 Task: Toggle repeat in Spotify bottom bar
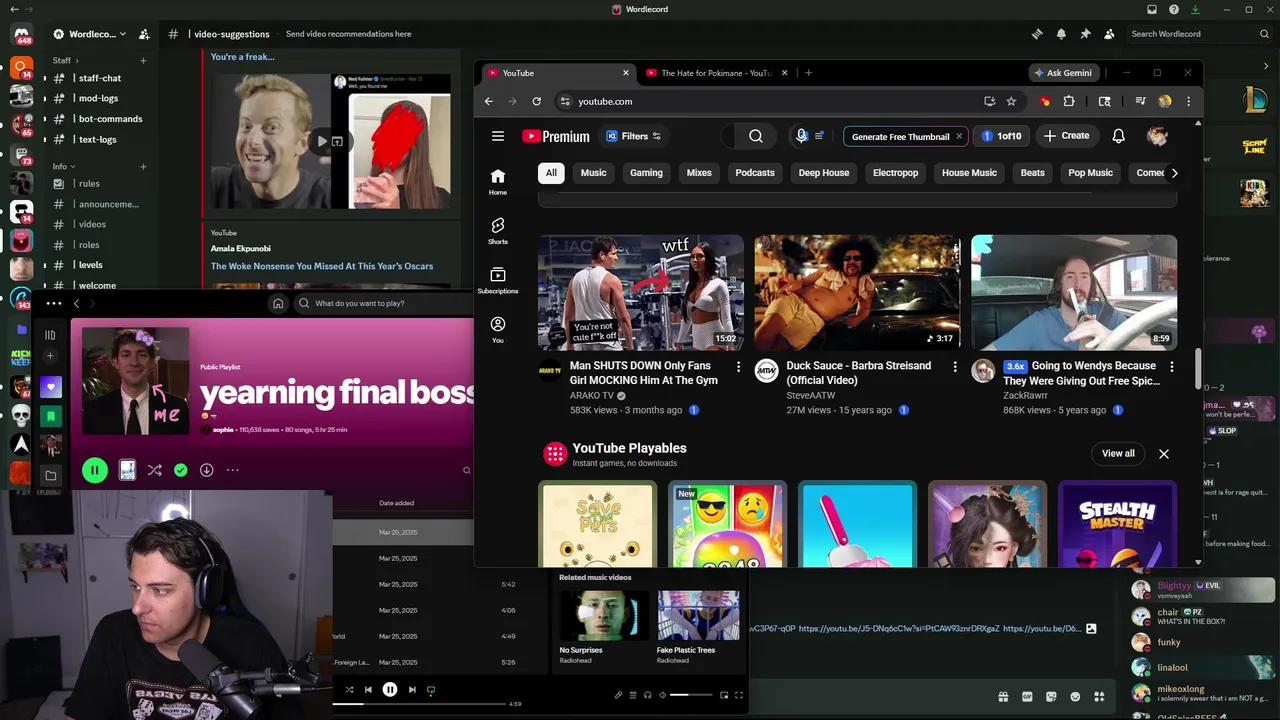[431, 689]
